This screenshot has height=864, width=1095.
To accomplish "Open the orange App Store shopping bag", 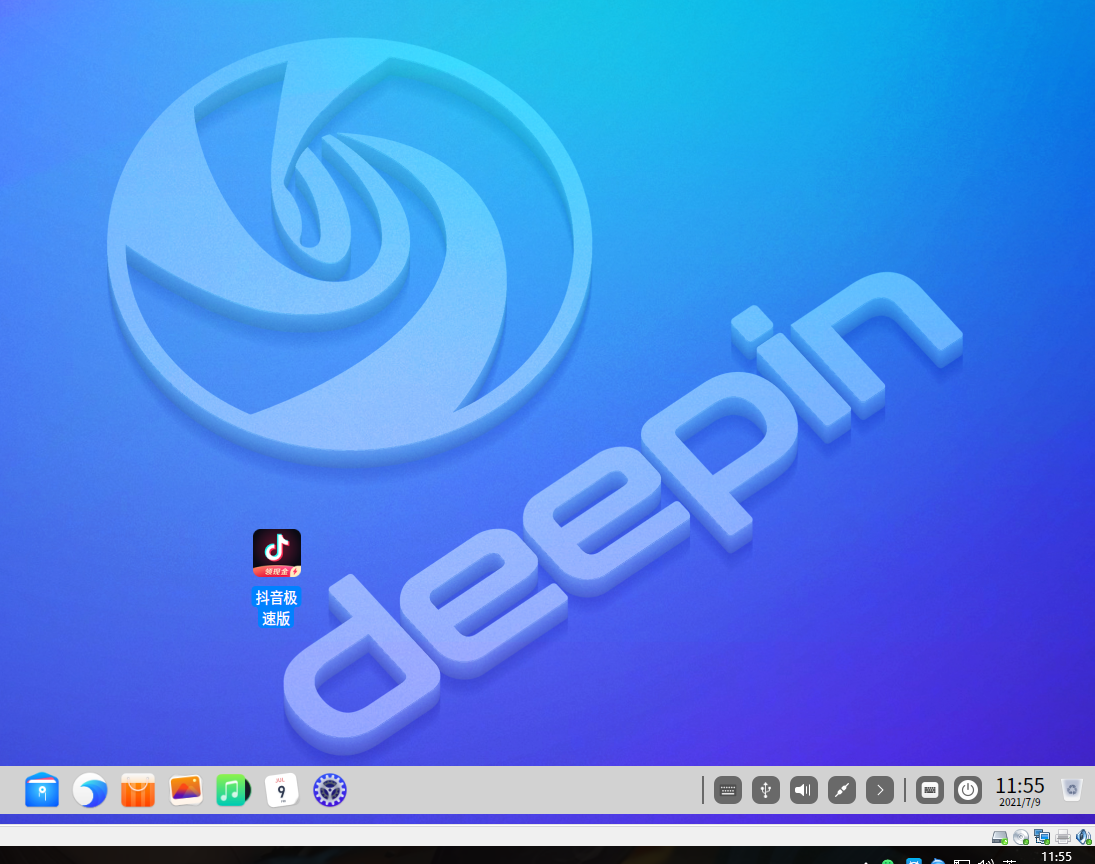I will click(138, 790).
